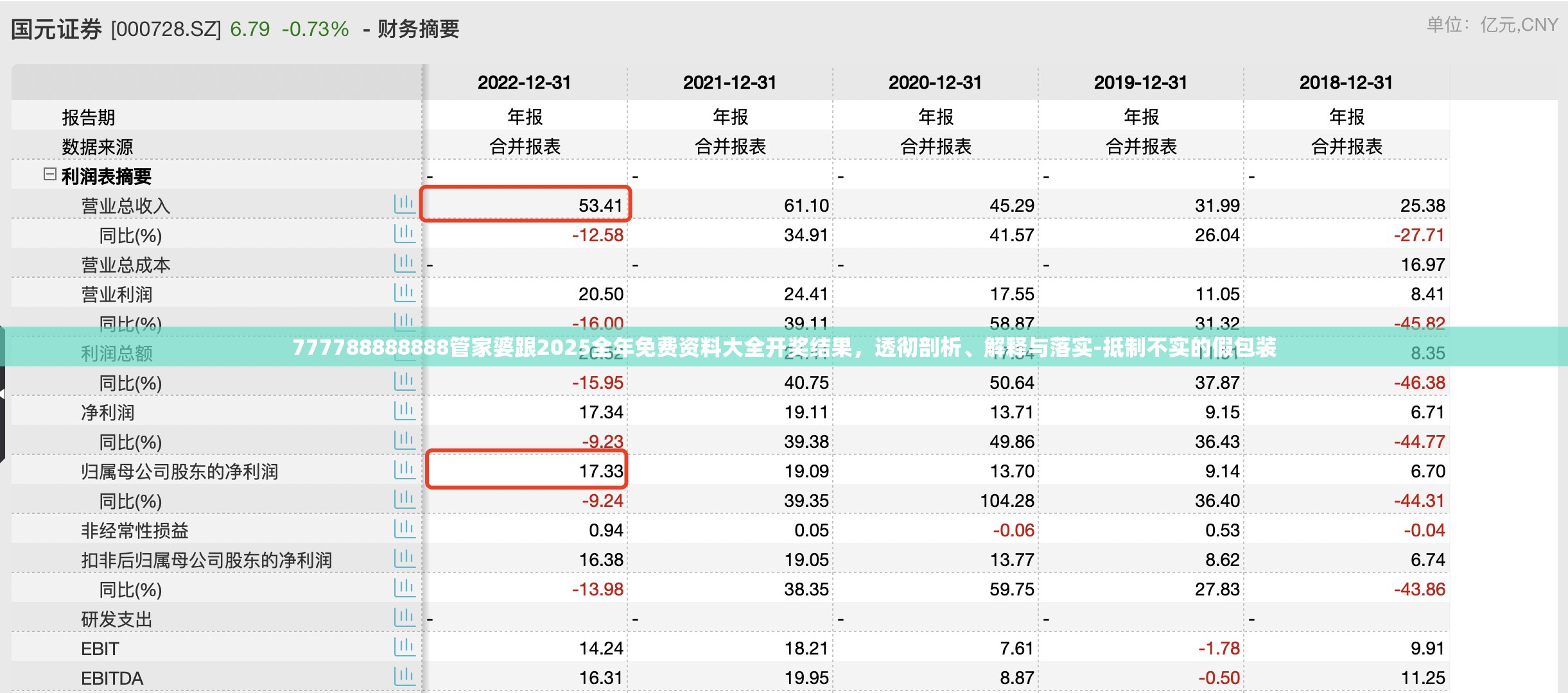Image resolution: width=1568 pixels, height=693 pixels.
Task: Click the 非经常性损益 value 0.94
Action: 606,530
